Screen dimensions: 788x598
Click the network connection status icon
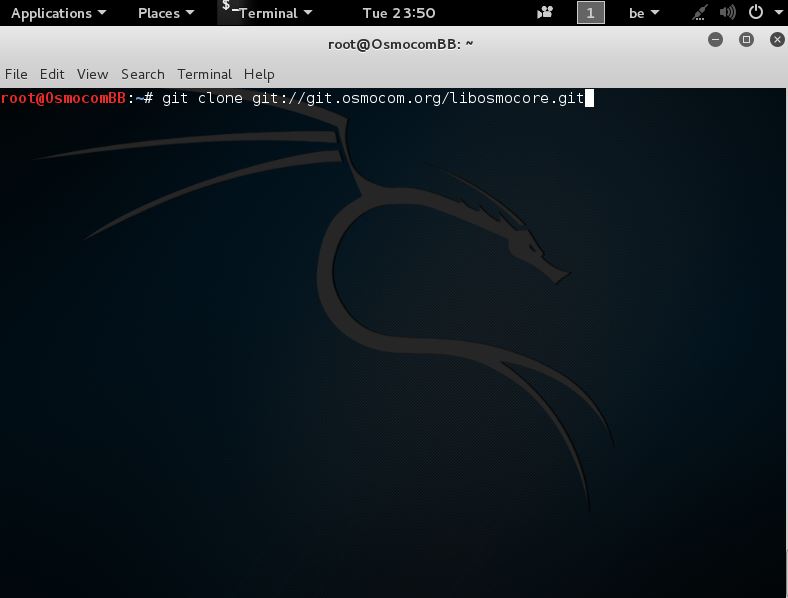(x=700, y=13)
